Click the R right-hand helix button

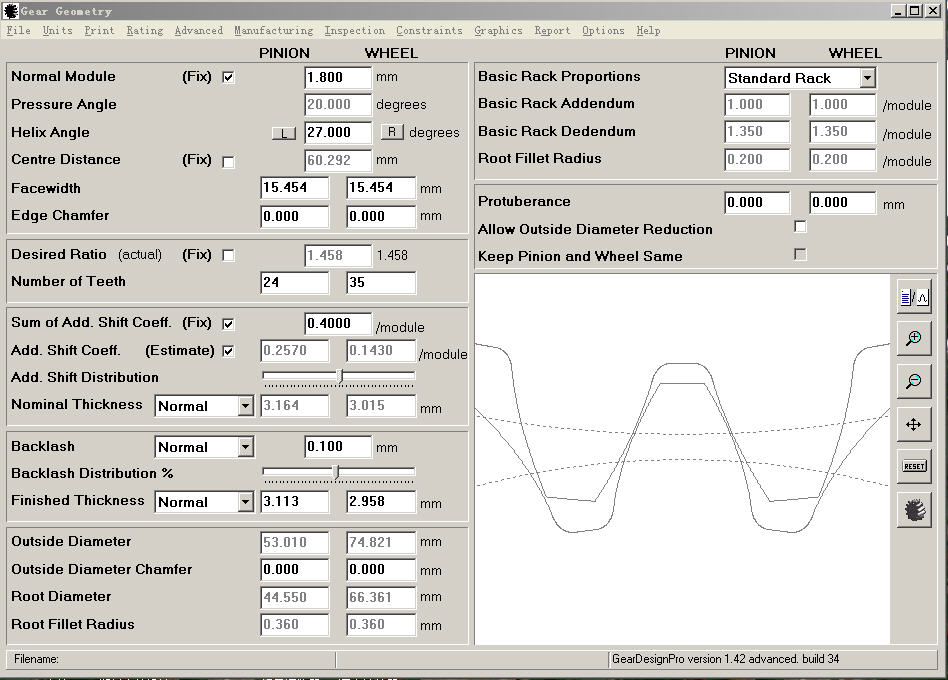[x=392, y=132]
